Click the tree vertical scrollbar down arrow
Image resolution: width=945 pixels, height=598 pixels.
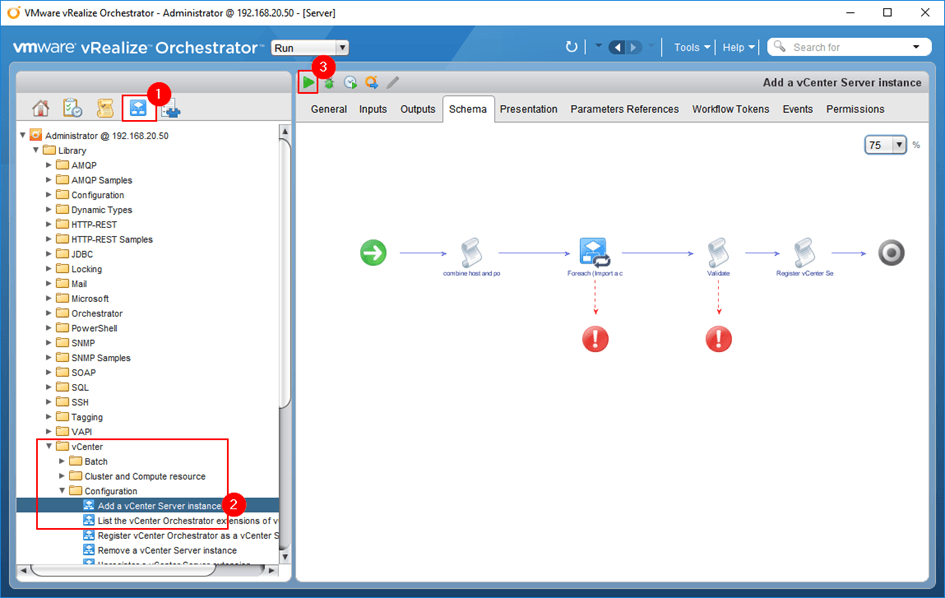coord(285,556)
